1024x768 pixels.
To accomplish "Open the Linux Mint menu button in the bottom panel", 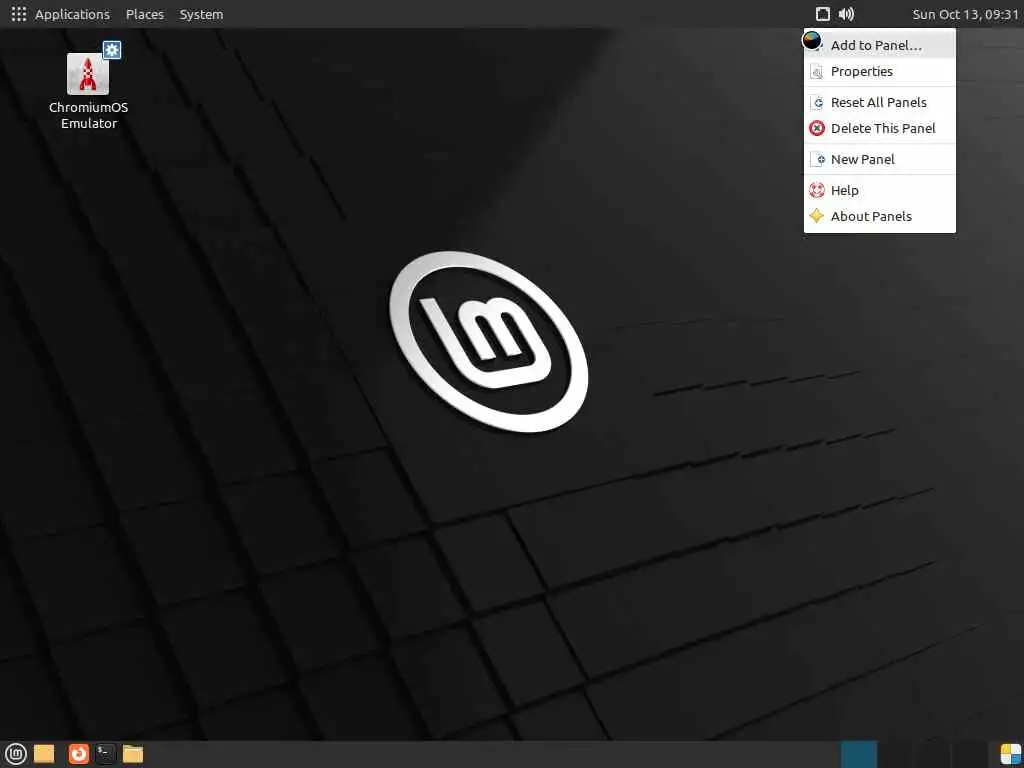I will coord(16,754).
